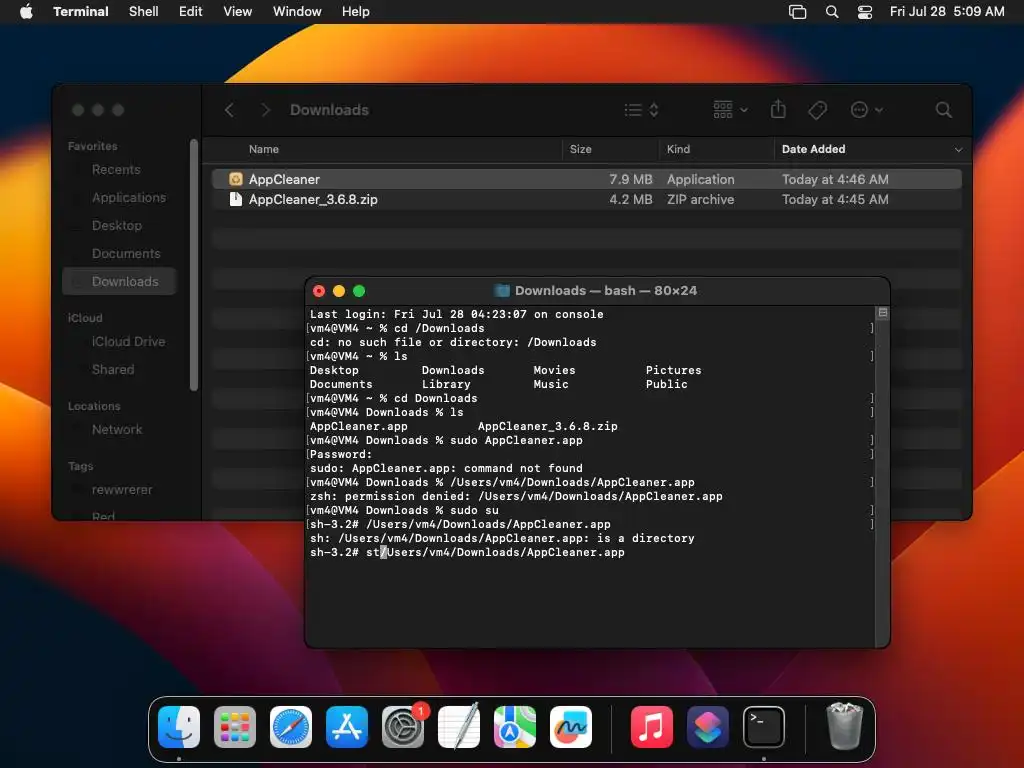Close the Terminal window
The height and width of the screenshot is (768, 1024).
pyautogui.click(x=319, y=291)
